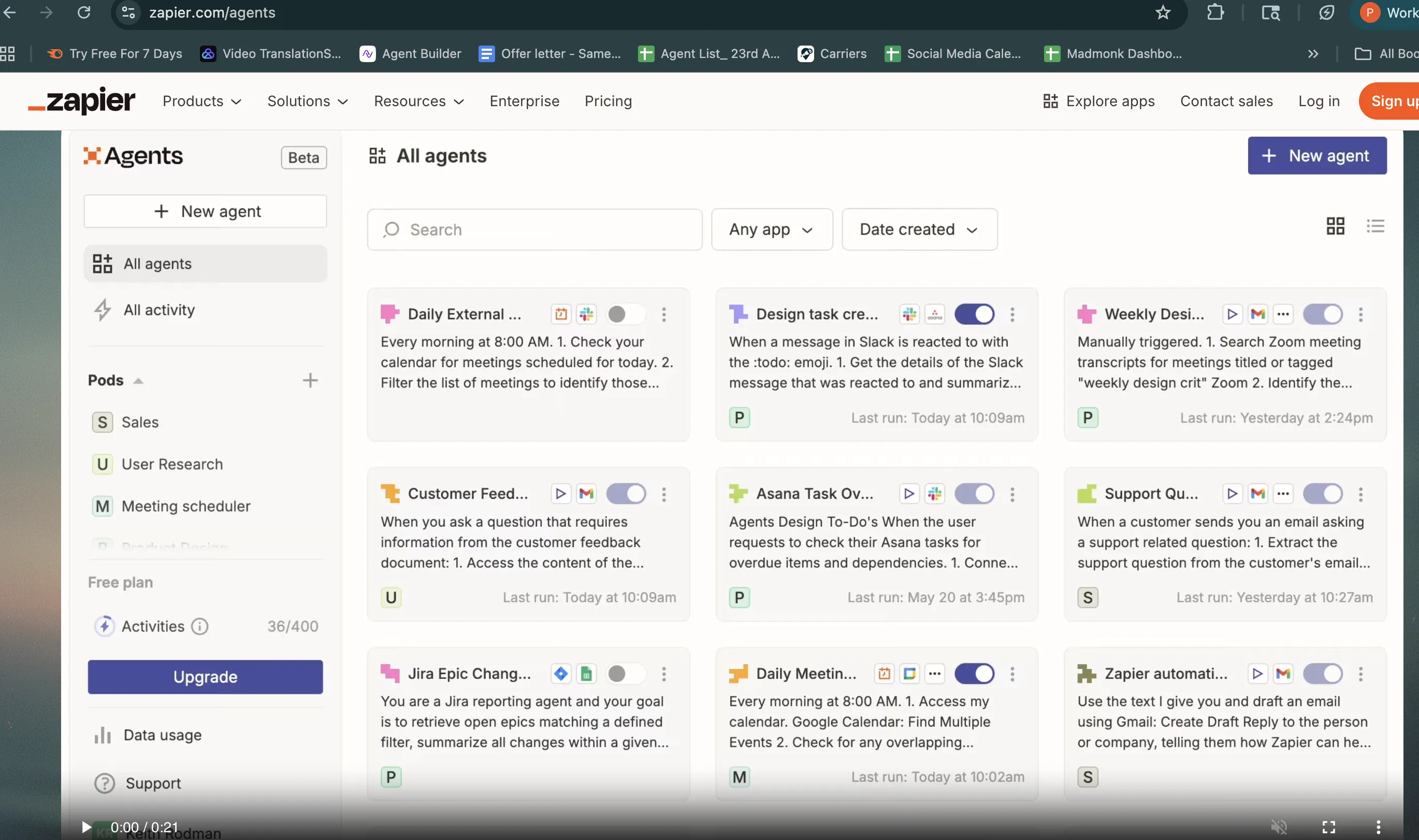
Task: Open the browser extensions puzzle icon
Action: click(x=1214, y=12)
